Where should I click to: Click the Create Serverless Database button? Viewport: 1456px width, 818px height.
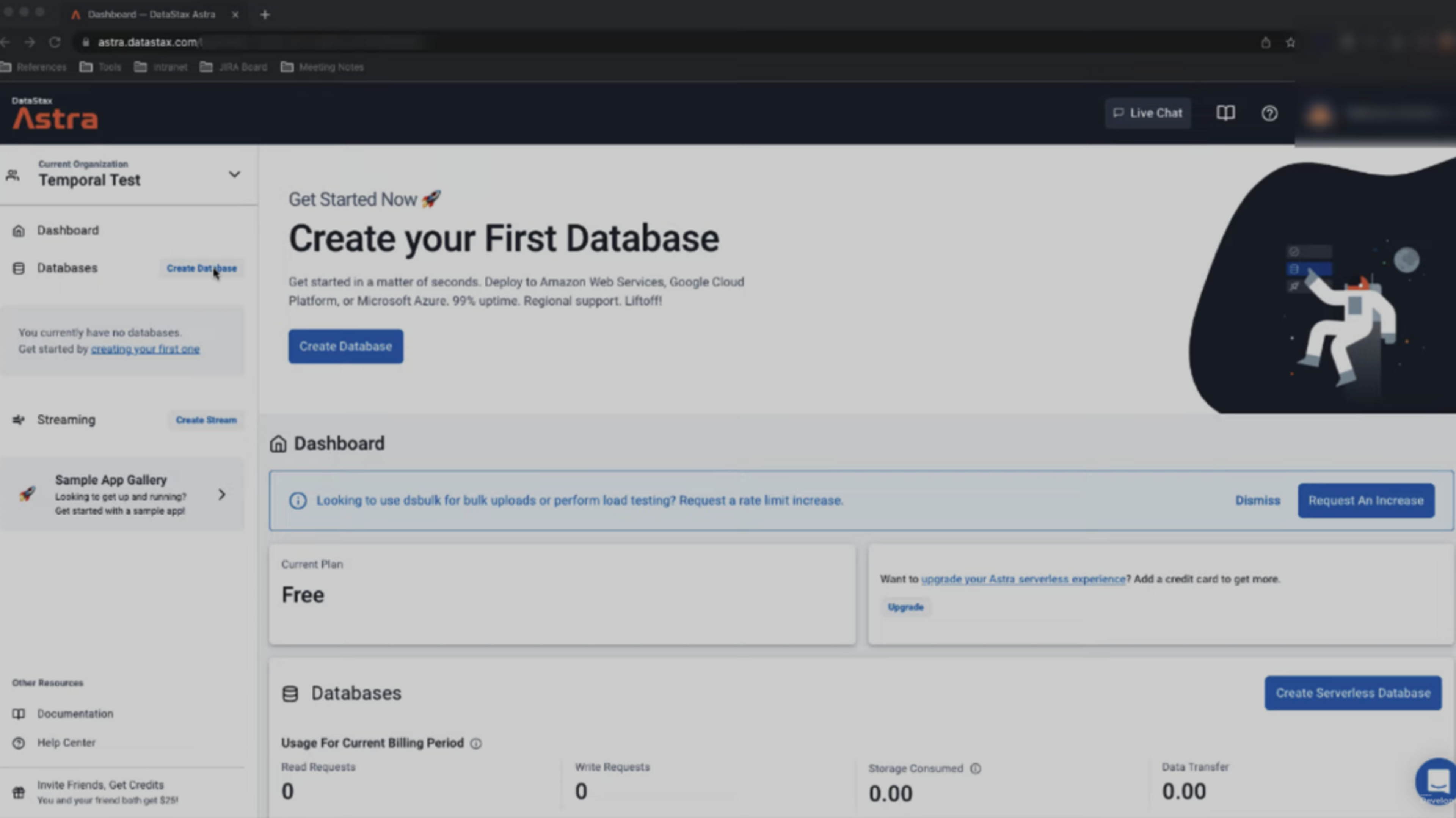1352,692
